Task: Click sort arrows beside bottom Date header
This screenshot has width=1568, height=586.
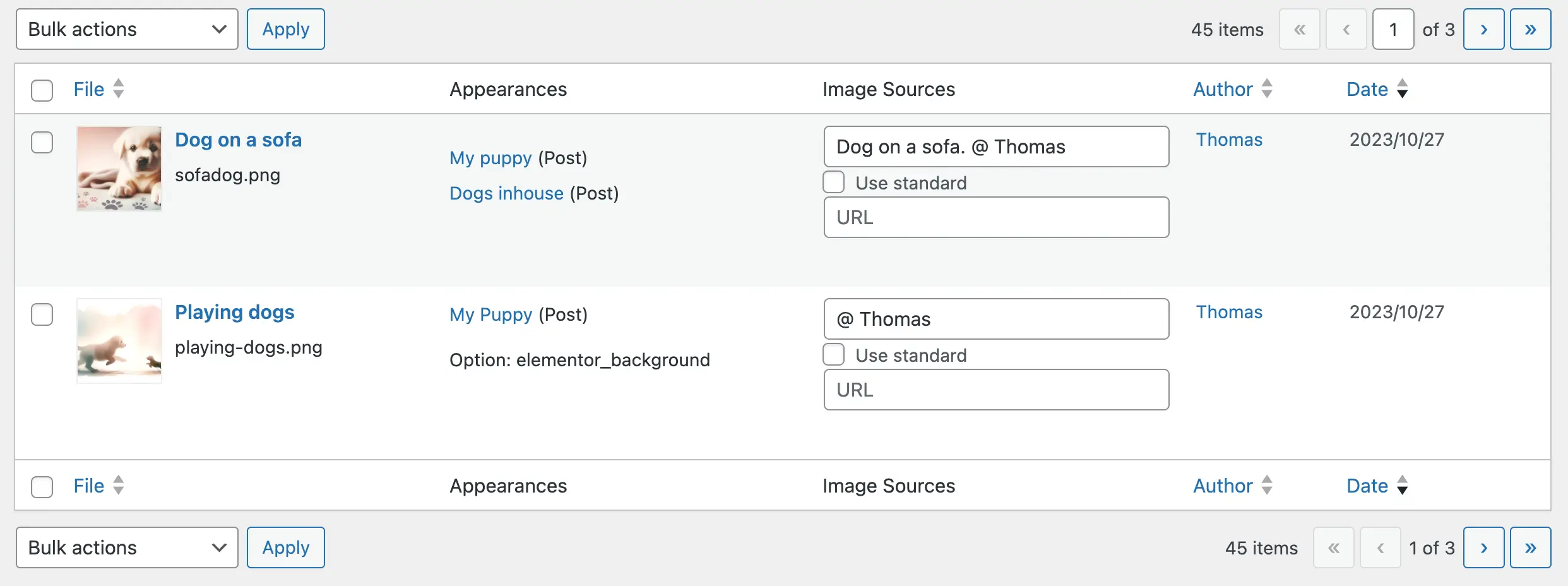Action: pos(1402,486)
